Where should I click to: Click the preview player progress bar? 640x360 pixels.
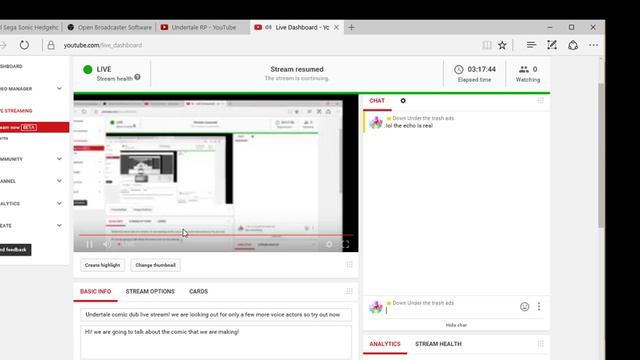click(216, 235)
